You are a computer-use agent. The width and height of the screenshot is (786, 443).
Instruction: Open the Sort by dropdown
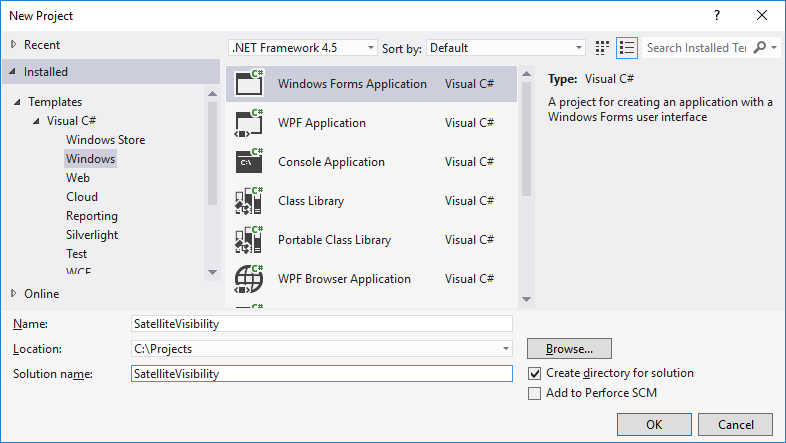[506, 47]
